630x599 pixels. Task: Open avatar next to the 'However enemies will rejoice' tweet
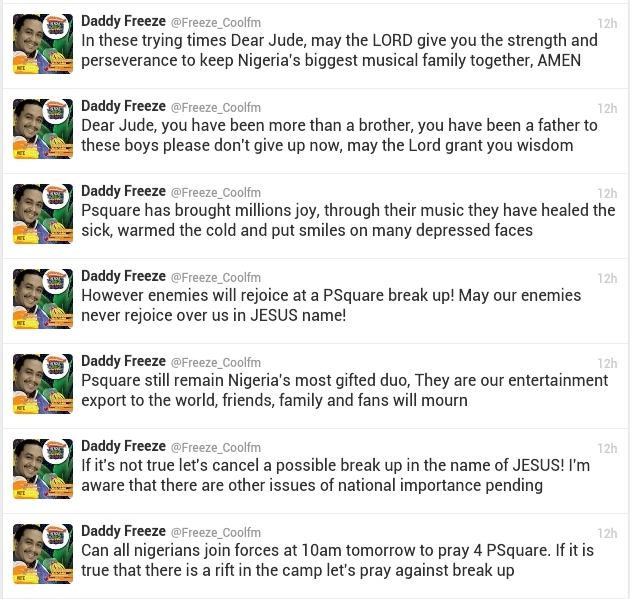[43, 298]
